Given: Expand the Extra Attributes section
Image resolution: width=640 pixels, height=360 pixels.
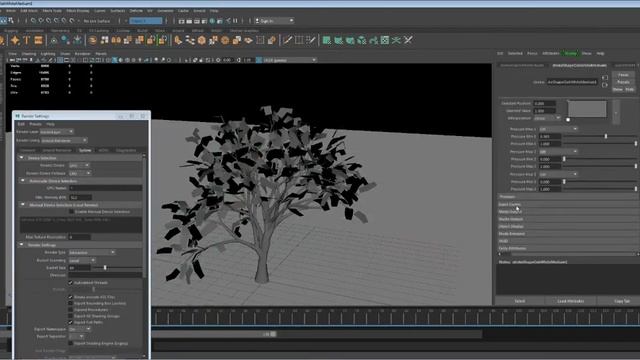Looking at the screenshot, I should coord(567,248).
